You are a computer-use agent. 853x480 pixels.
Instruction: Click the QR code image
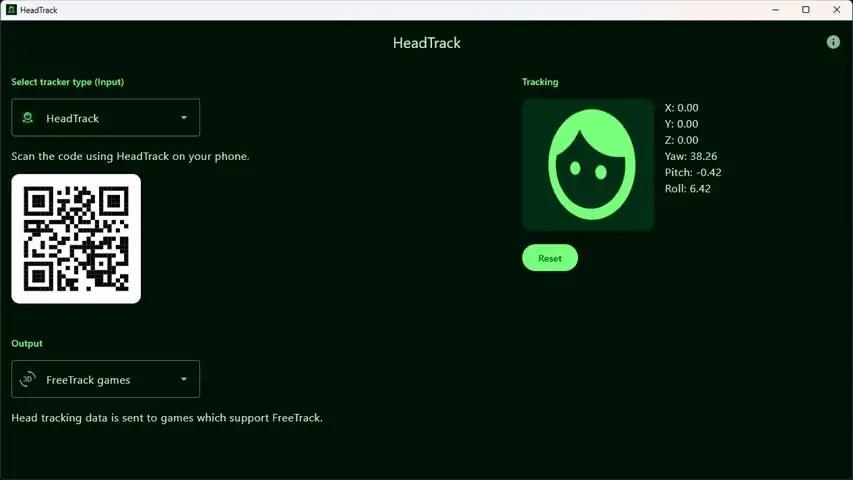[x=76, y=239]
